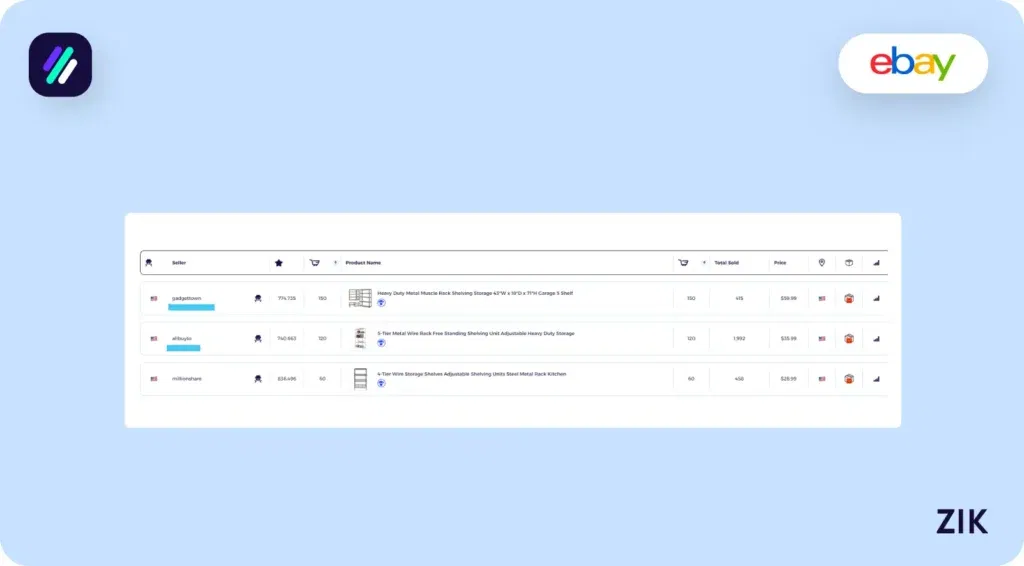Sort by the arrow next to Total Sold

[704, 263]
